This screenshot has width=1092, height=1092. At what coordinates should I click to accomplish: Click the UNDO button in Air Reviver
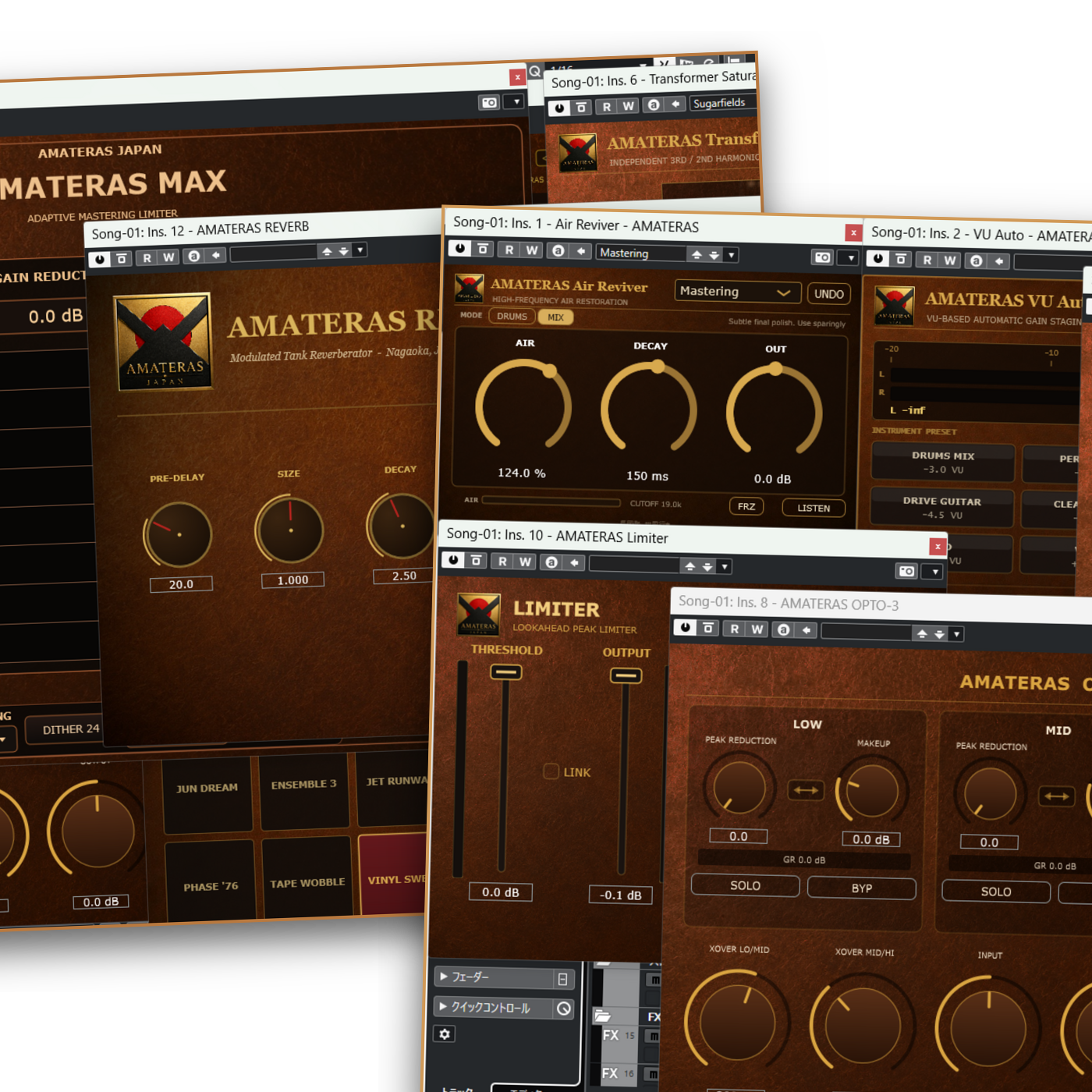tap(829, 294)
